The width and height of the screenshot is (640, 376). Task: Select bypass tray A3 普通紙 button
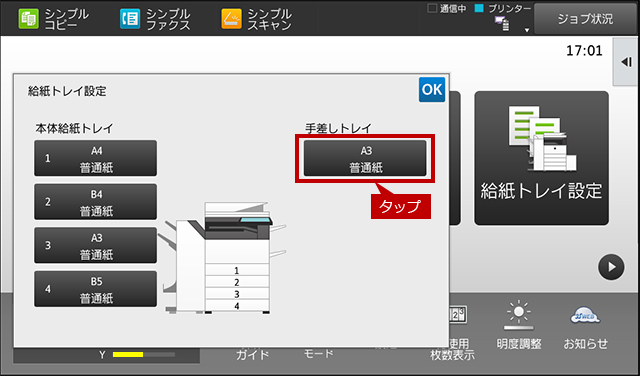pos(365,158)
